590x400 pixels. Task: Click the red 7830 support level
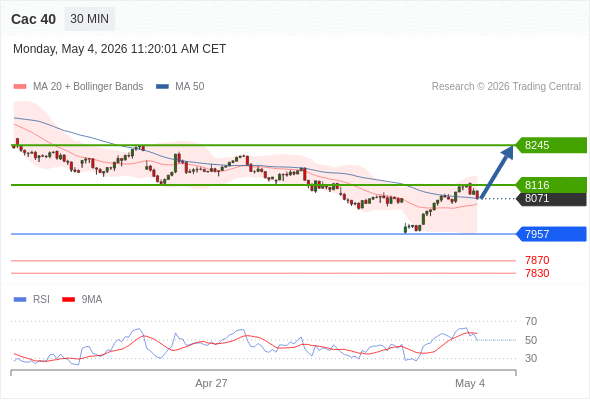[537, 273]
